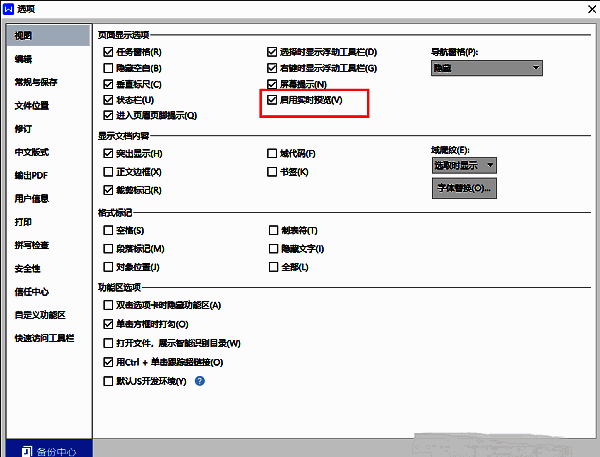
Task: Click the 字体替换(O)... button
Action: pos(464,188)
